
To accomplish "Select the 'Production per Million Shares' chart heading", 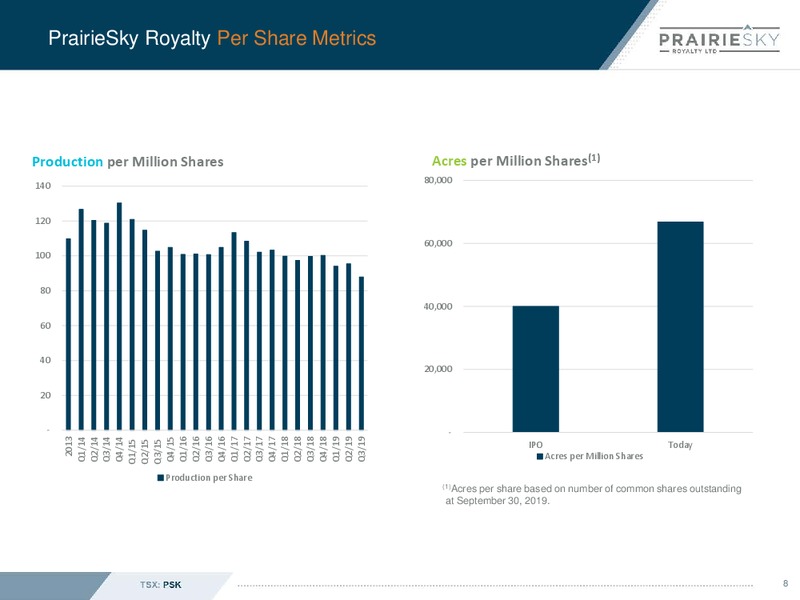I will tap(128, 162).
